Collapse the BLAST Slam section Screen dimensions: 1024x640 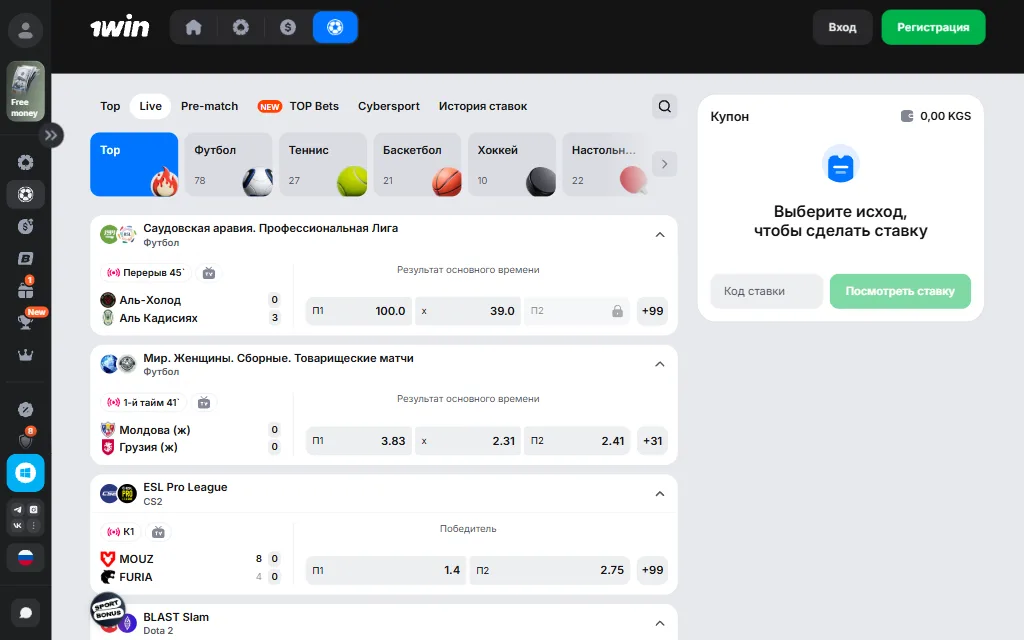pyautogui.click(x=660, y=624)
